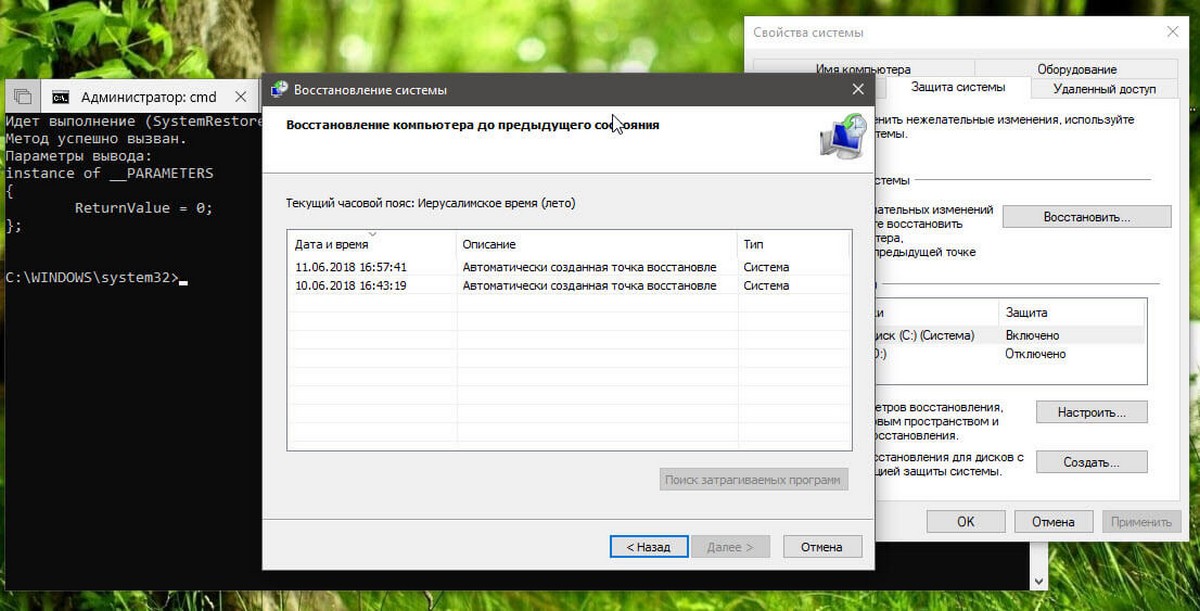Click the Восстановить... button
This screenshot has height=611, width=1200.
tap(1086, 216)
